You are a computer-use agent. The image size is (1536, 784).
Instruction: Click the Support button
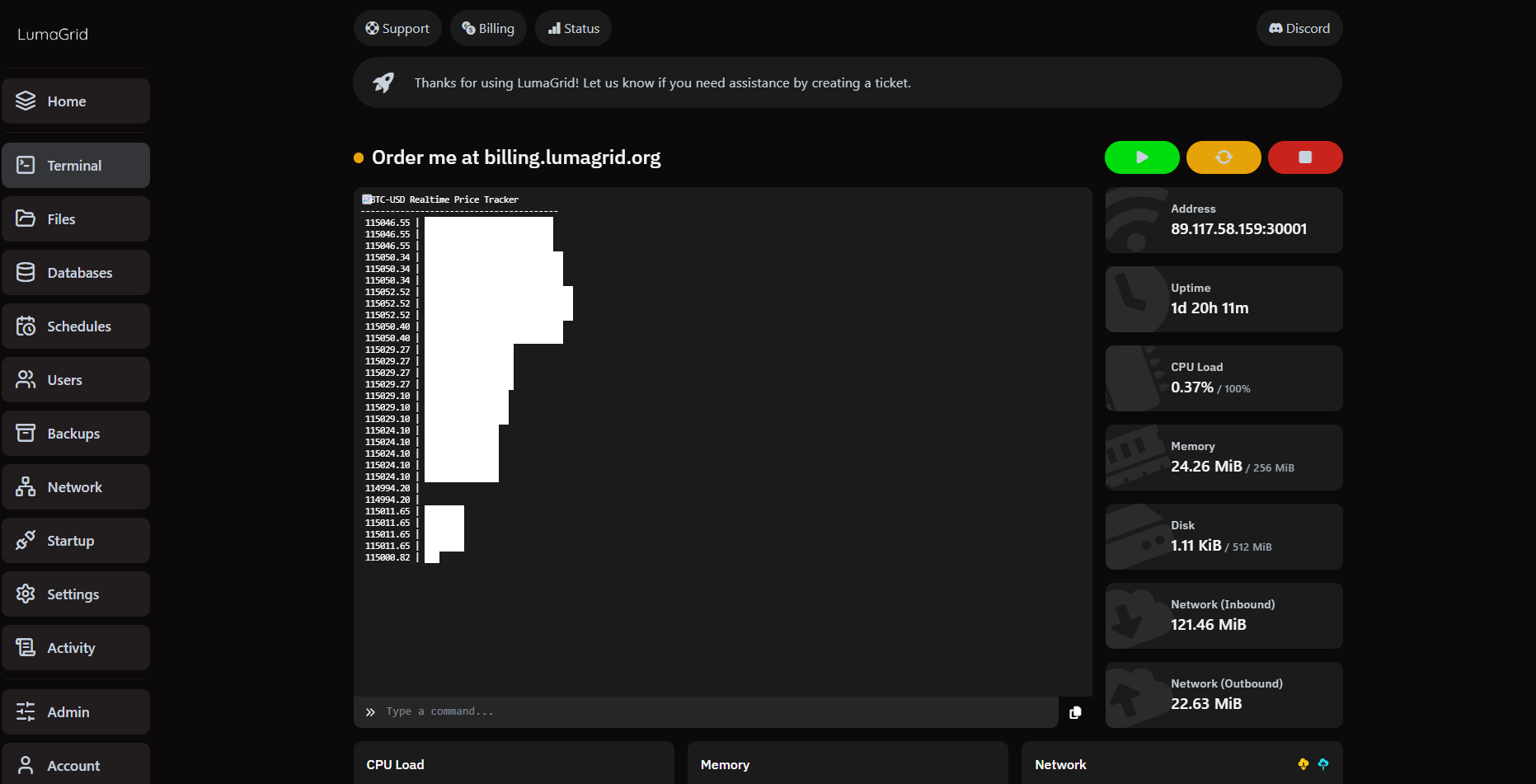(397, 28)
